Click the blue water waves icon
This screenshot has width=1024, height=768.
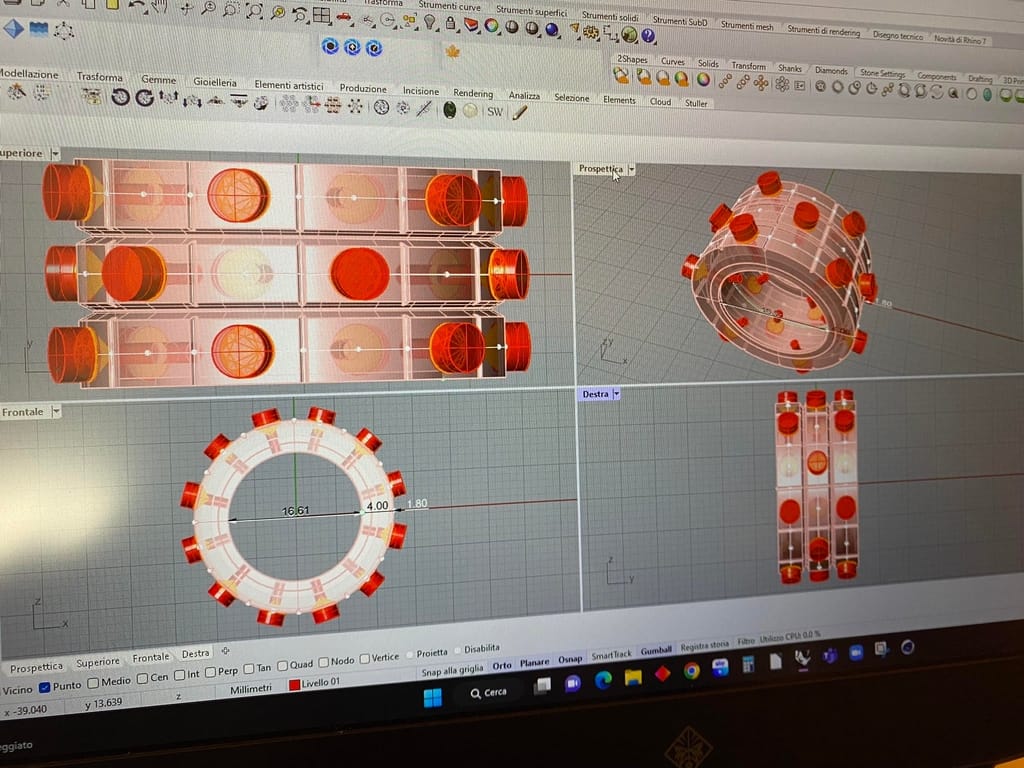tap(39, 29)
